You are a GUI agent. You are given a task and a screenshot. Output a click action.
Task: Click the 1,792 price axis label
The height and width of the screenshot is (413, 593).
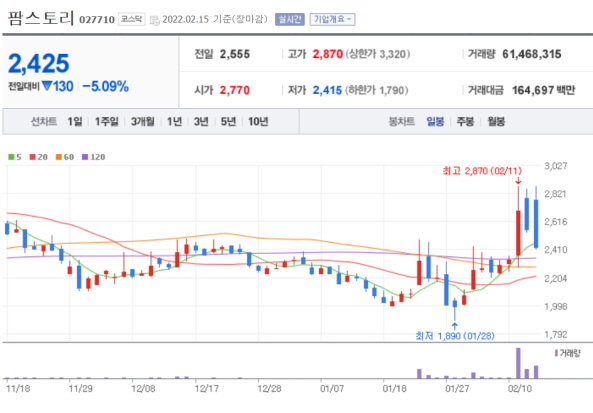tap(556, 334)
